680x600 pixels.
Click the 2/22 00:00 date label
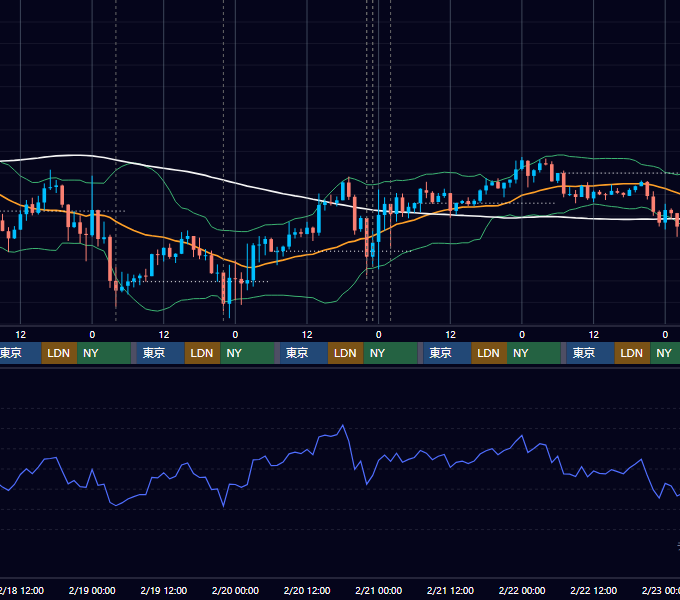click(522, 590)
